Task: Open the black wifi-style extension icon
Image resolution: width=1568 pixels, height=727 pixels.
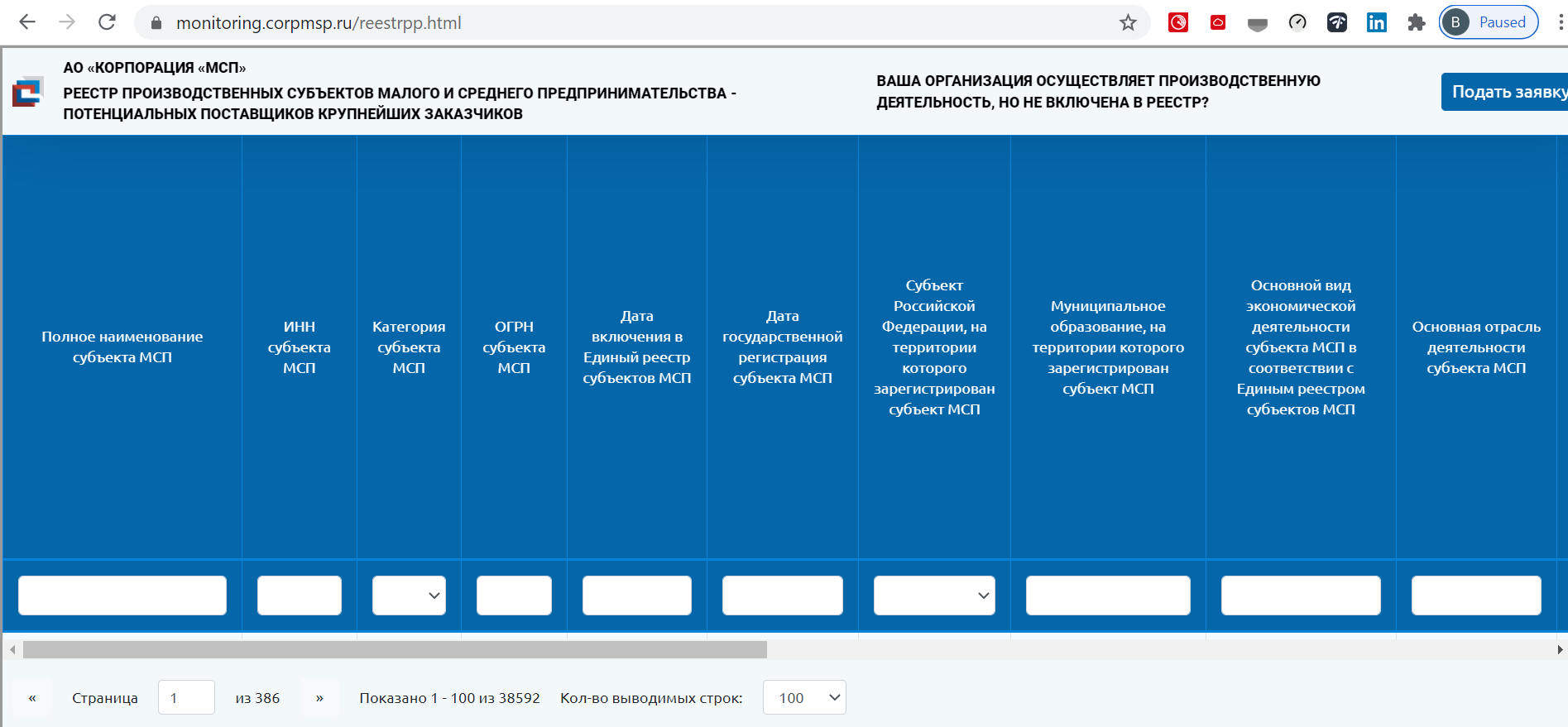Action: coord(1337,22)
